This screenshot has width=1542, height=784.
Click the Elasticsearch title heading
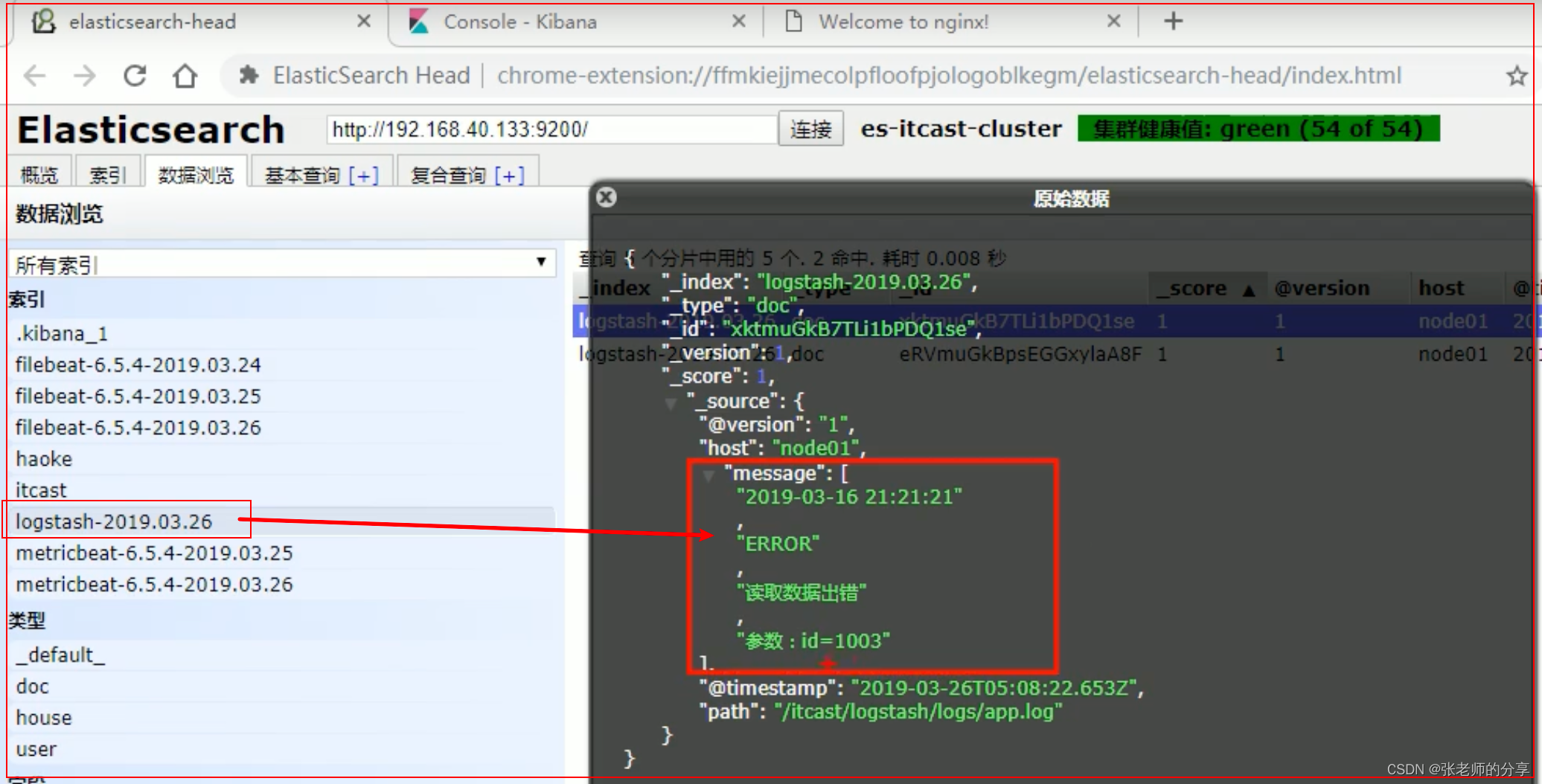[151, 129]
